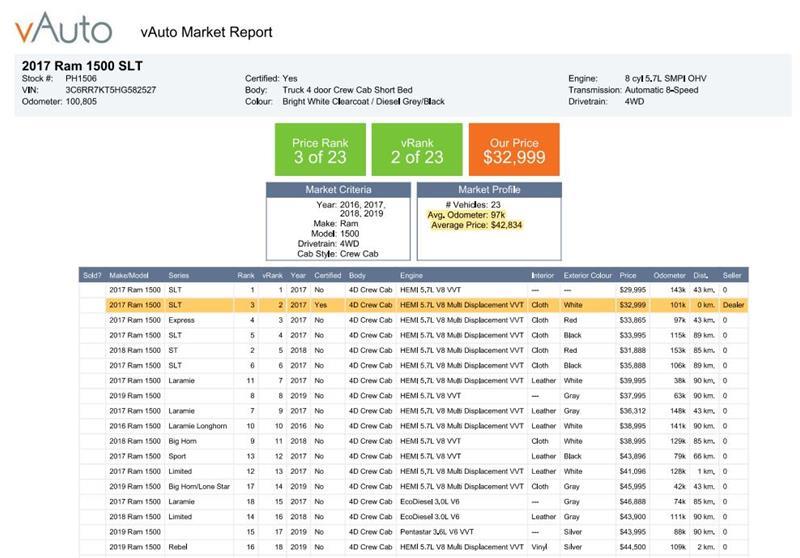This screenshot has height=558, width=800.
Task: Click the $29,995 price cell
Action: [633, 290]
